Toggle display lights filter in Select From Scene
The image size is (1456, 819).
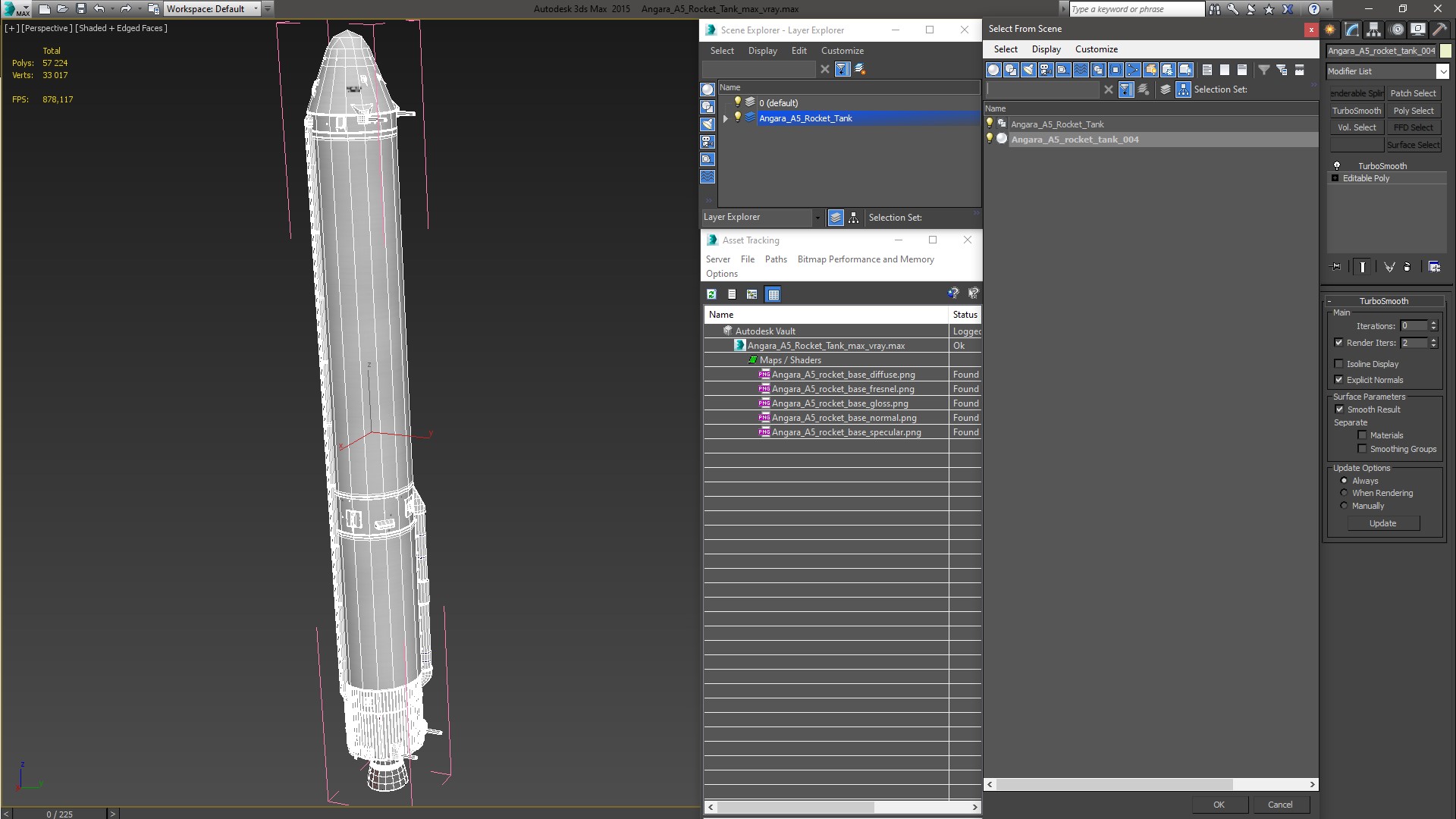coord(1028,70)
